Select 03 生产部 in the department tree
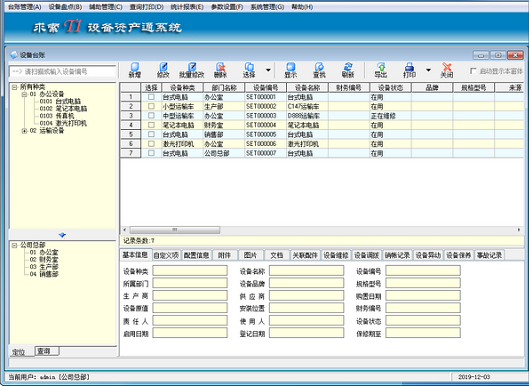Image resolution: width=529 pixels, height=387 pixels. tap(44, 267)
